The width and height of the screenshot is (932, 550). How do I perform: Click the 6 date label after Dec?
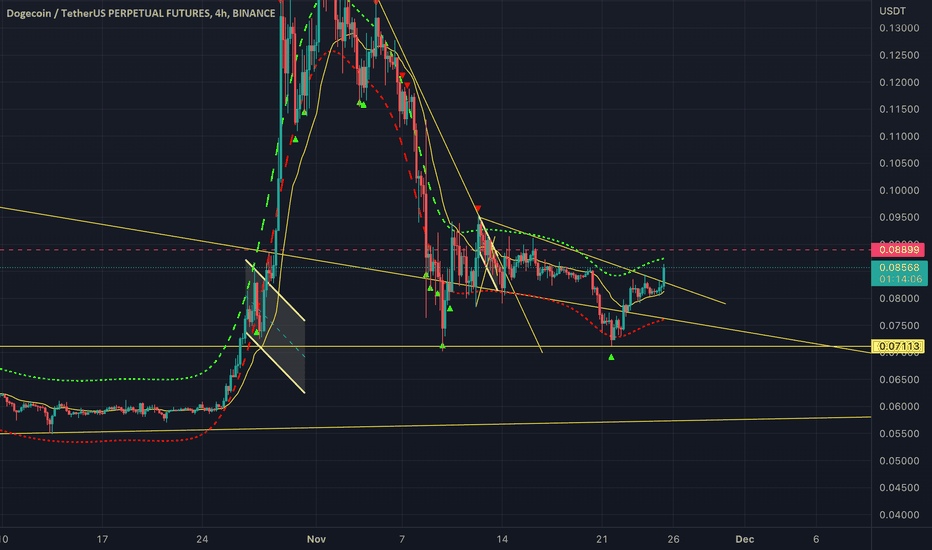[x=816, y=539]
